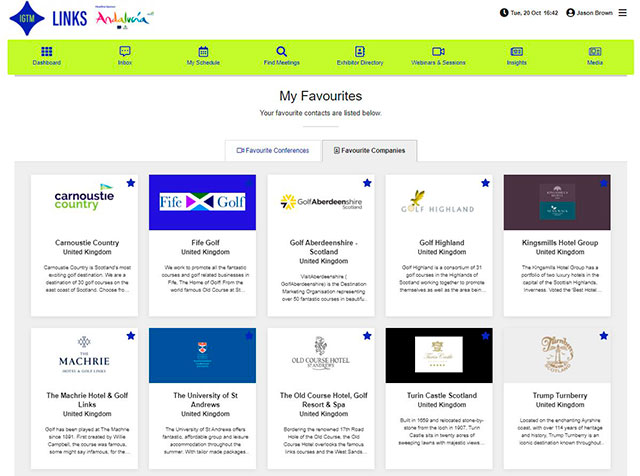The image size is (640, 476).
Task: Select the Favourite Companies tab
Action: coord(369,150)
